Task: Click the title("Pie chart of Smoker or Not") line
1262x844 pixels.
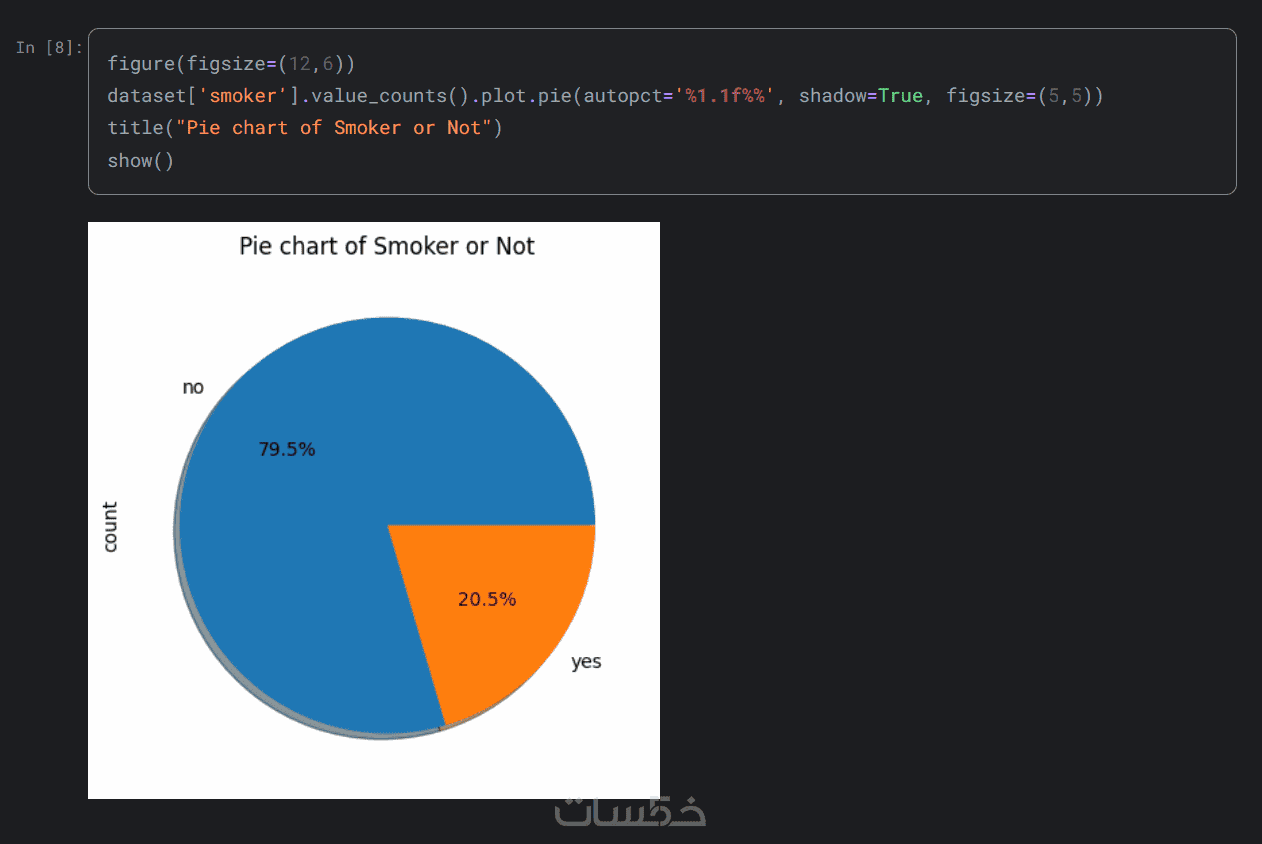Action: (x=305, y=128)
